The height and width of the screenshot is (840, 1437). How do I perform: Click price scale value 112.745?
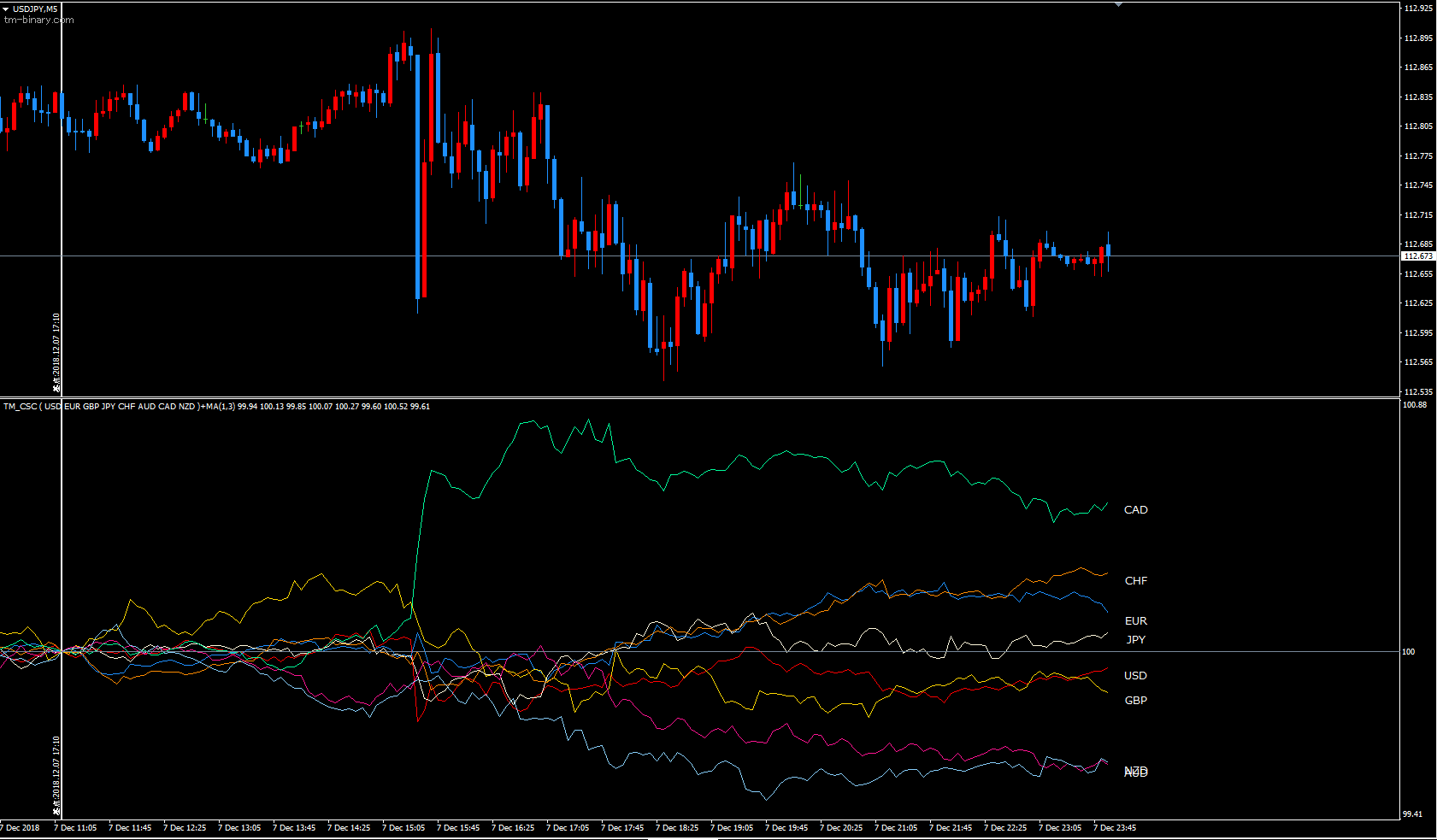point(1418,185)
